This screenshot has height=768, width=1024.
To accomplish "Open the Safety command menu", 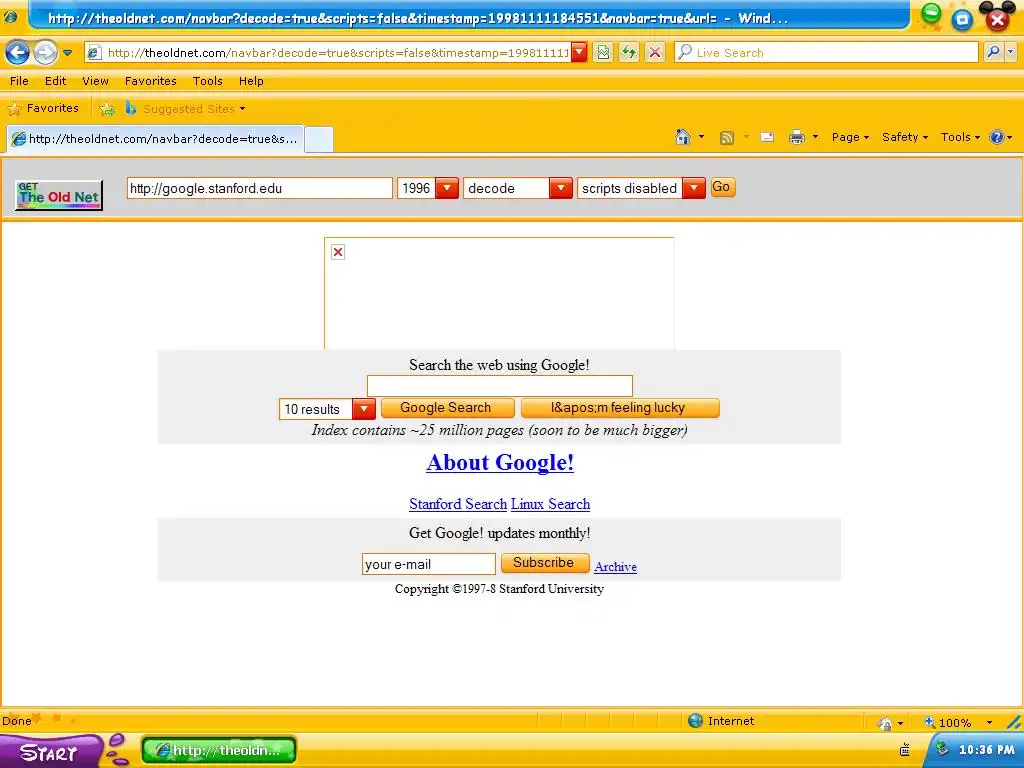I will click(904, 137).
